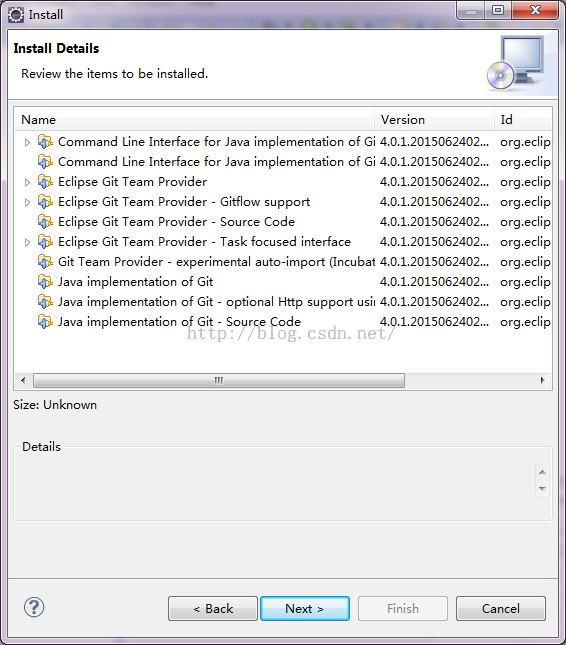The width and height of the screenshot is (566, 645).
Task: Click icon beside Eclipse Git Team Provider - Source Code
Action: (x=45, y=222)
